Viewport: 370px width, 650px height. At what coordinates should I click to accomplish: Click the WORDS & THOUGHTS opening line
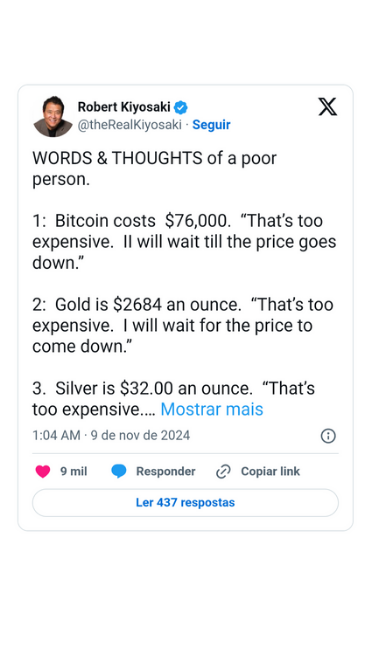[154, 169]
